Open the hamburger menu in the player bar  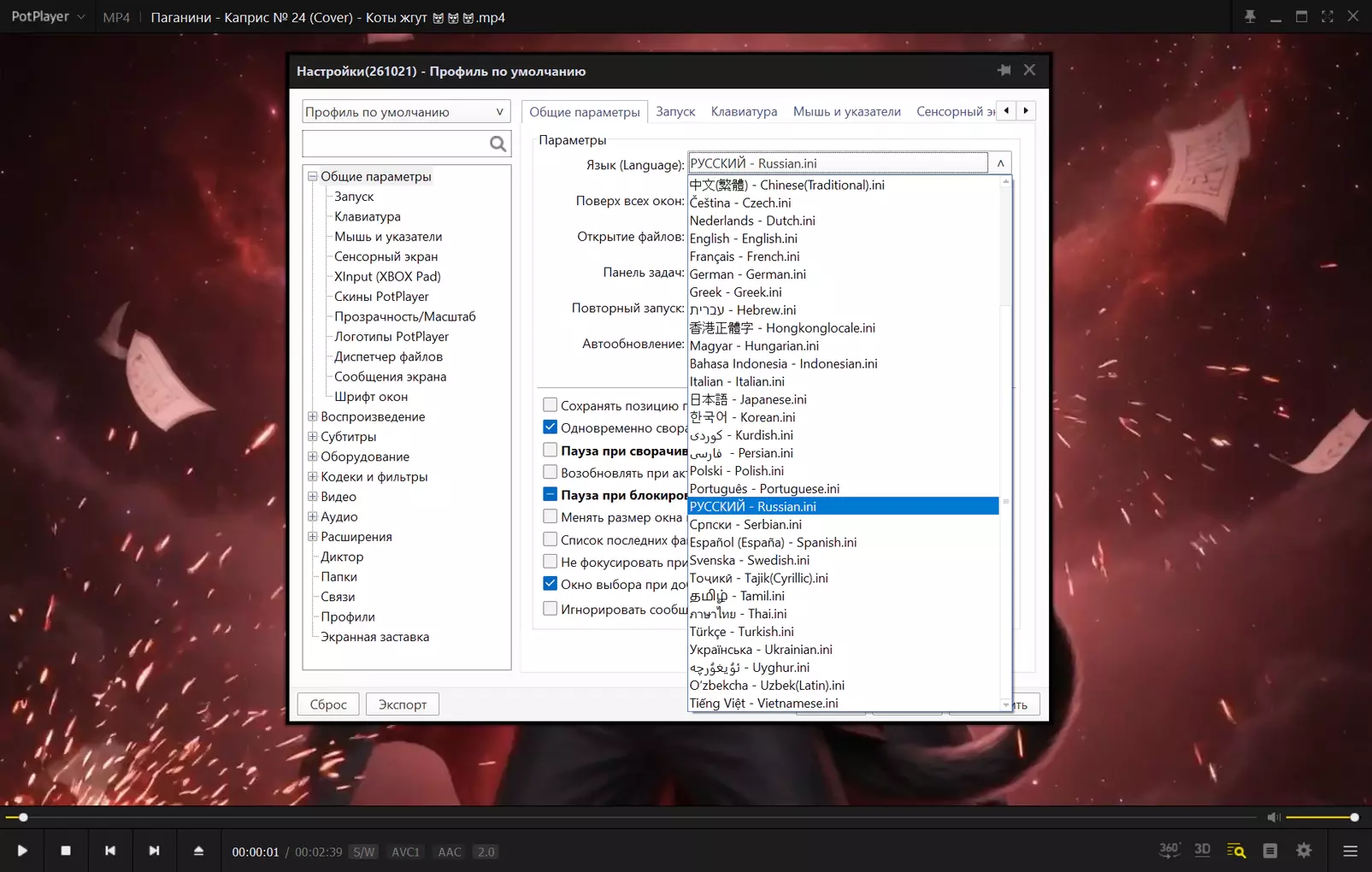tap(1351, 851)
